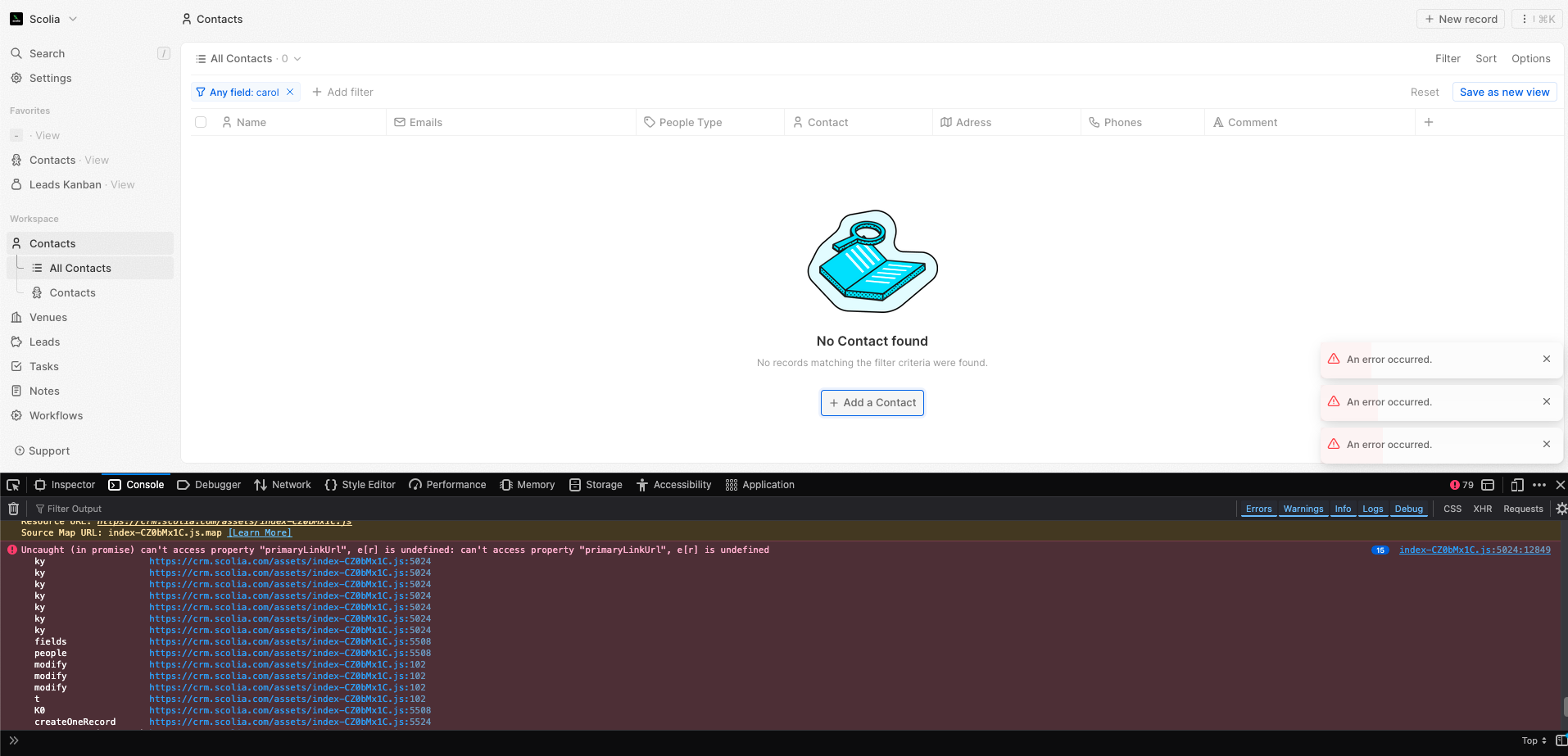
Task: Dismiss the top error notification
Action: pyautogui.click(x=1547, y=359)
